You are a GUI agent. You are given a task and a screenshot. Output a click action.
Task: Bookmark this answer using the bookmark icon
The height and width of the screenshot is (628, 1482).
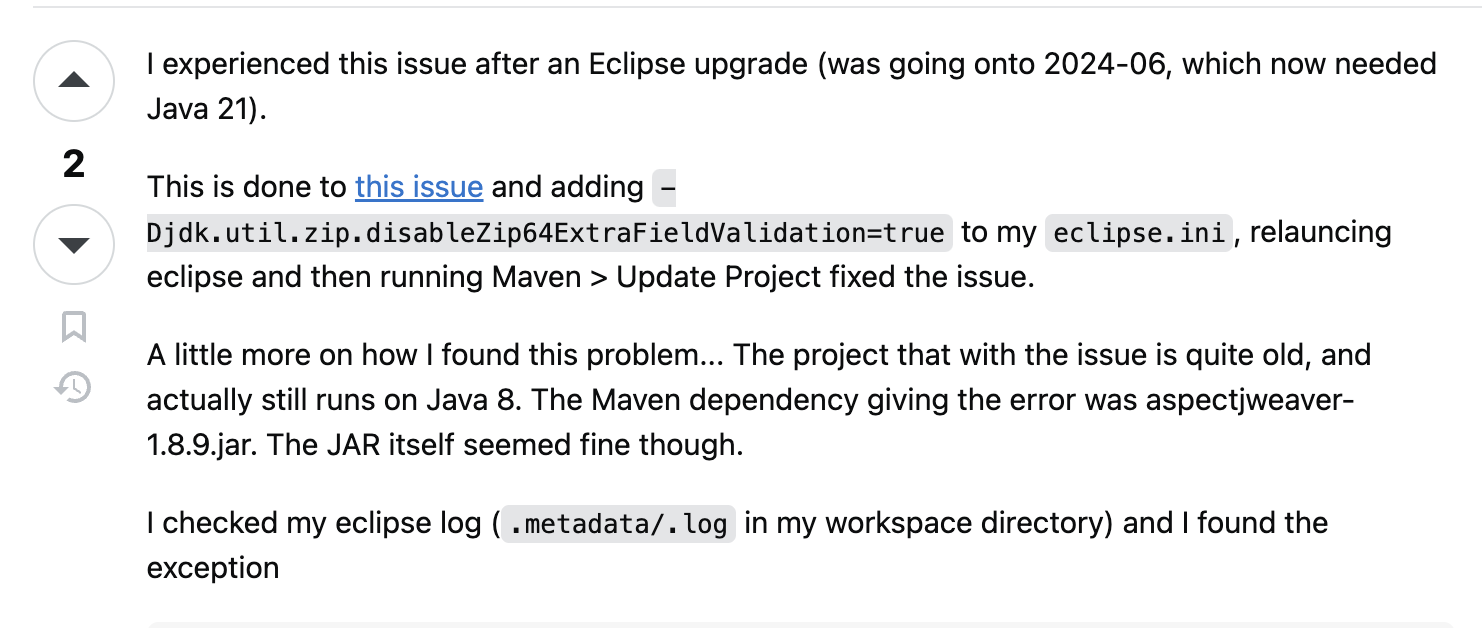74,327
